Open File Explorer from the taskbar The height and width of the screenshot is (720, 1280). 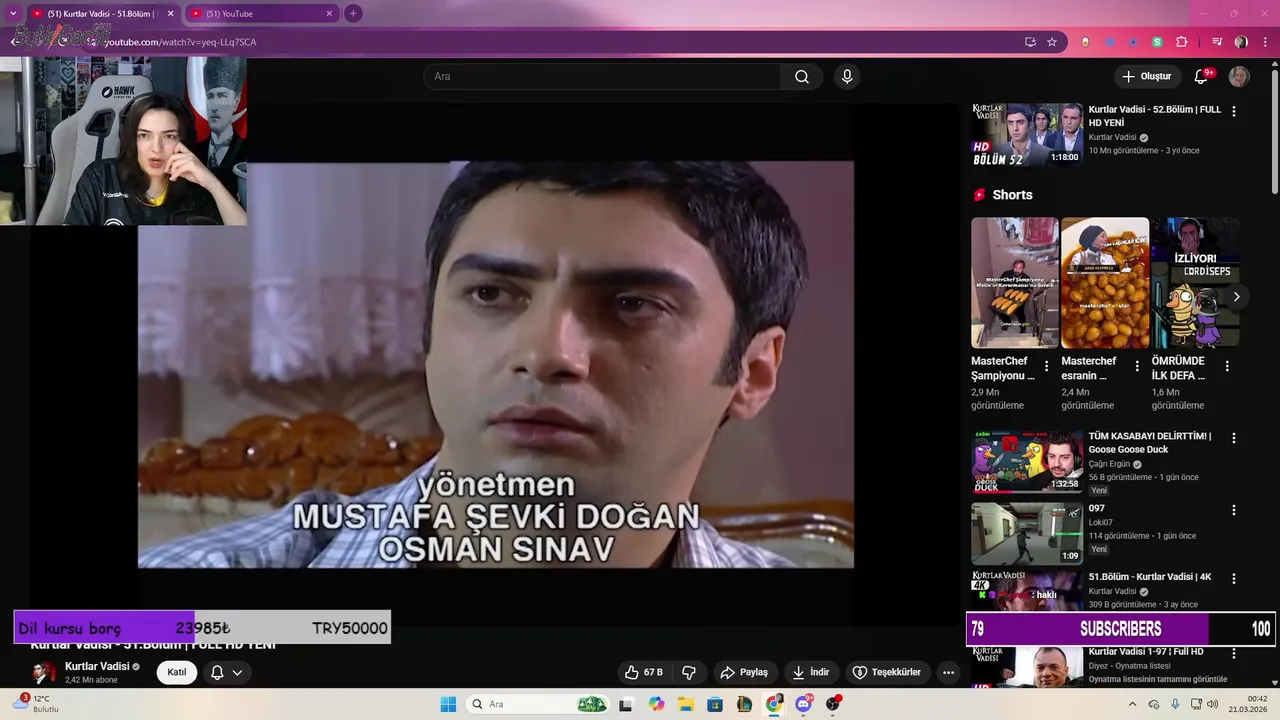(686, 704)
